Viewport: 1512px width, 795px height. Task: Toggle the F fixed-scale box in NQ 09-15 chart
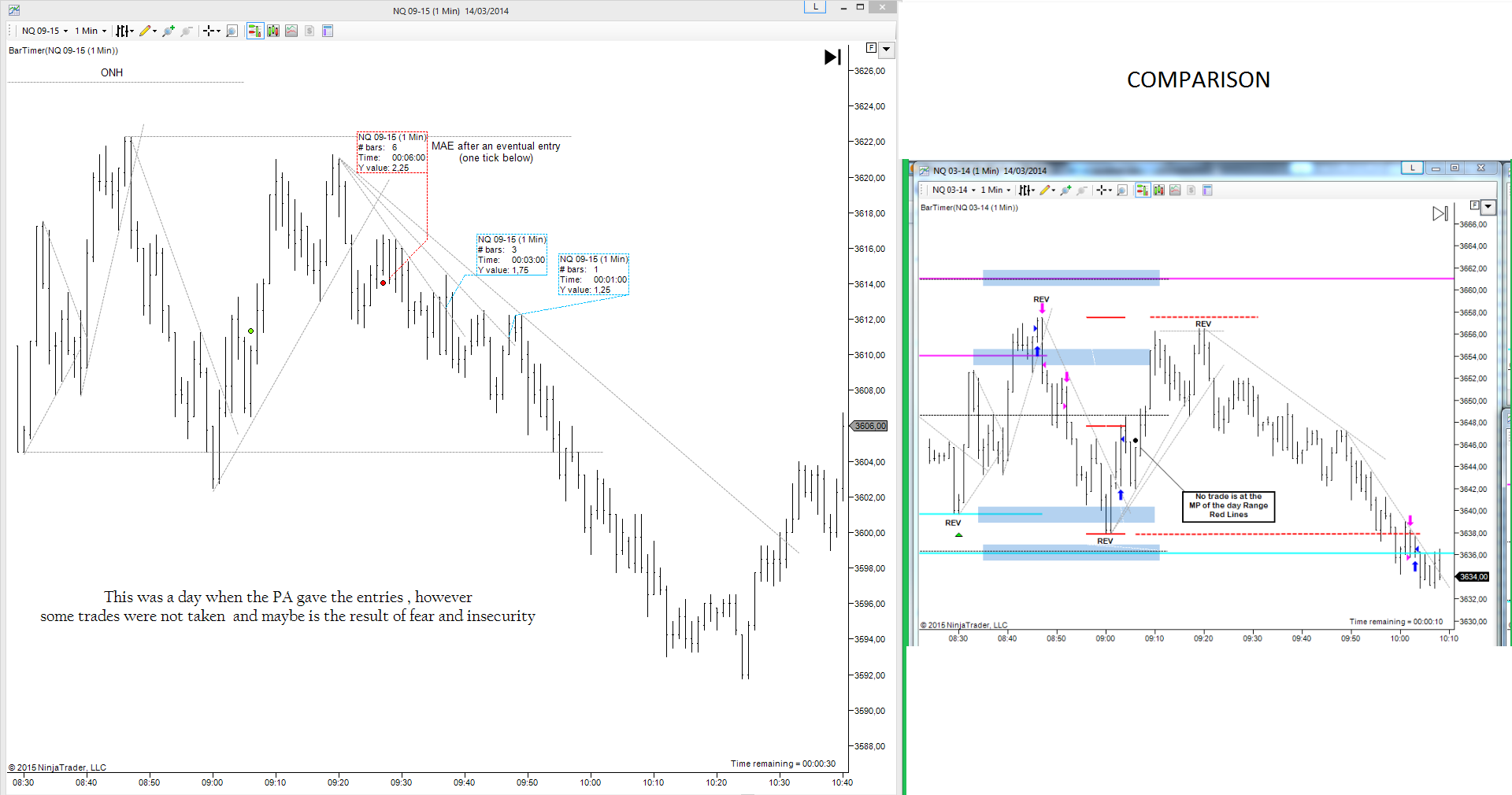871,48
